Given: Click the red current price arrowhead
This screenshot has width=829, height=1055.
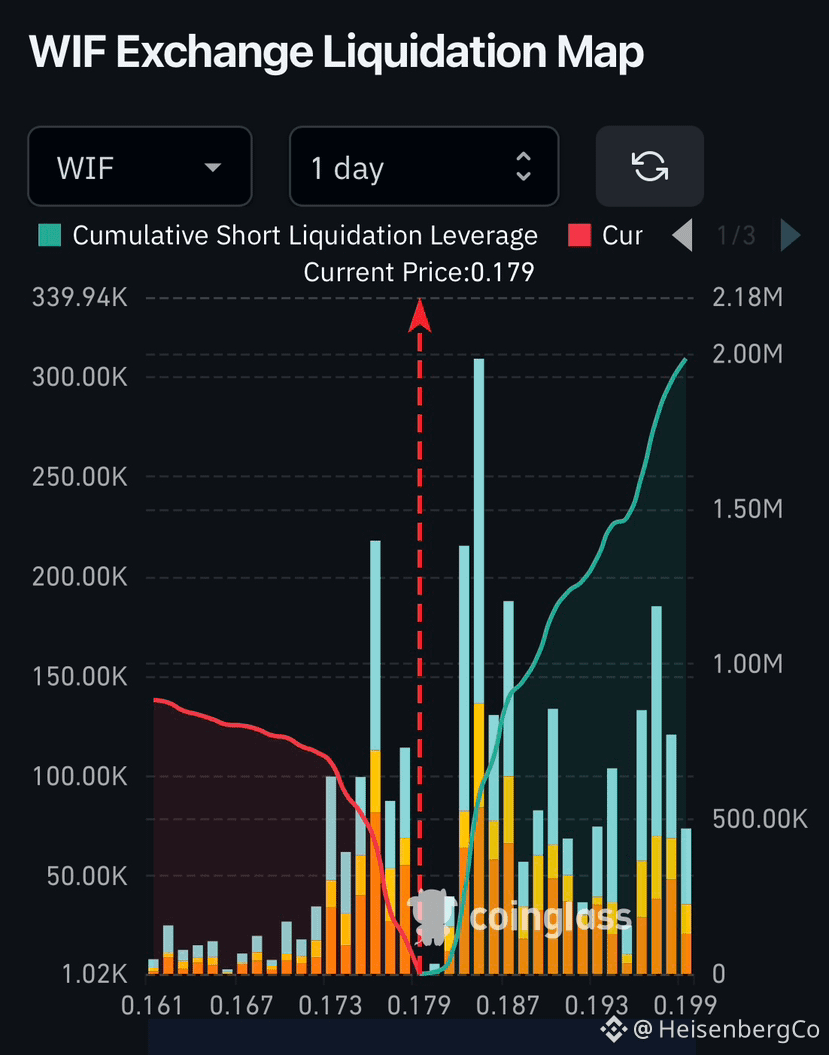Looking at the screenshot, I should (x=420, y=316).
